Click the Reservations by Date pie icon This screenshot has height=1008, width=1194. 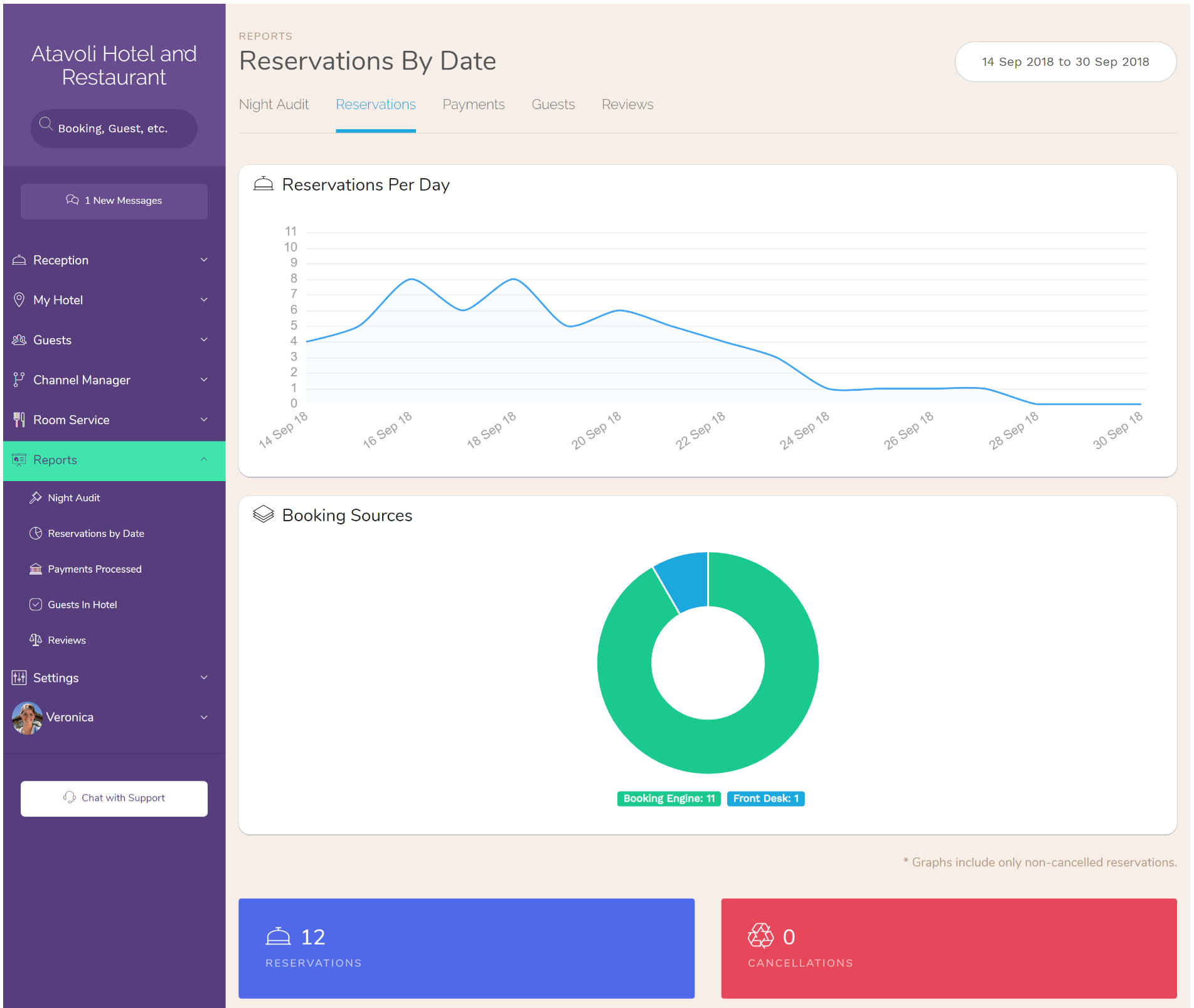36,533
